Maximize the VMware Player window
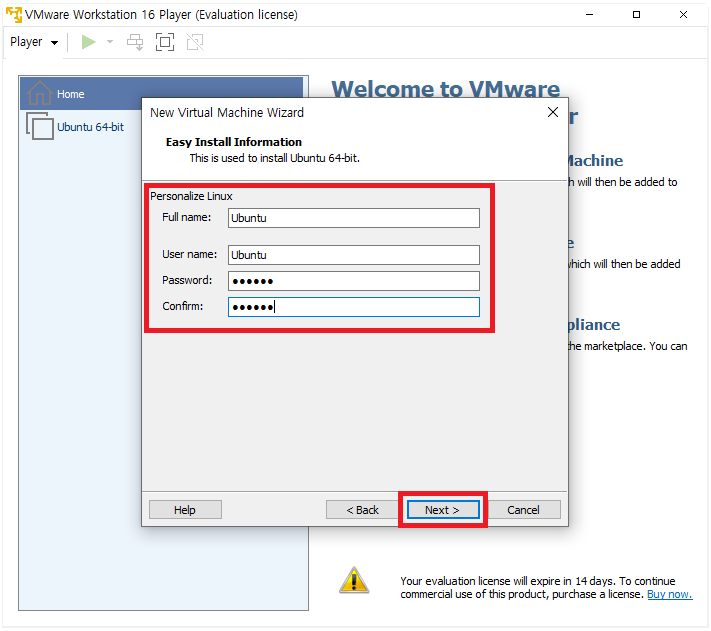The width and height of the screenshot is (711, 631). click(x=636, y=15)
